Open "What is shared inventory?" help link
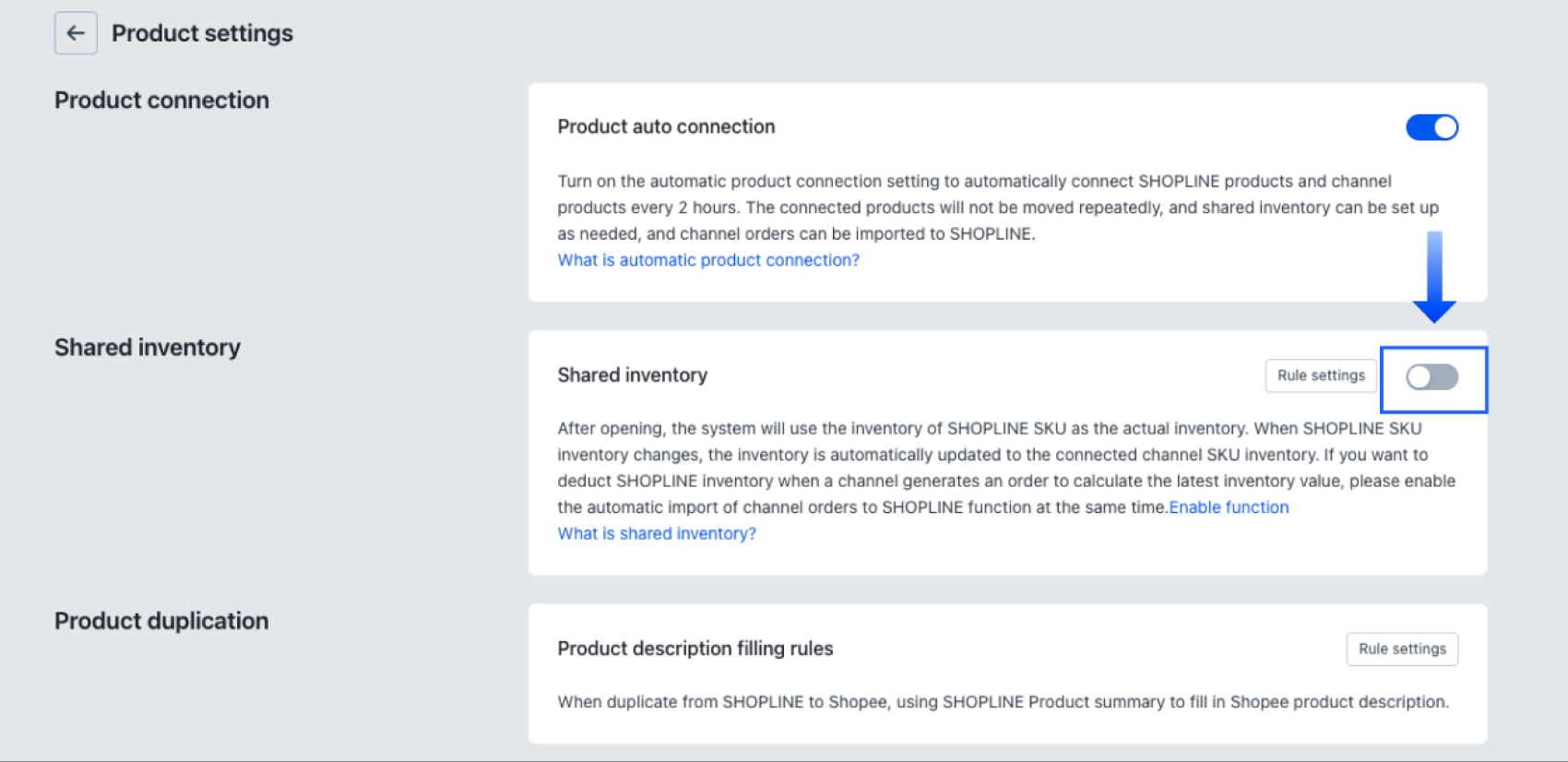This screenshot has height=762, width=1568. [x=656, y=533]
